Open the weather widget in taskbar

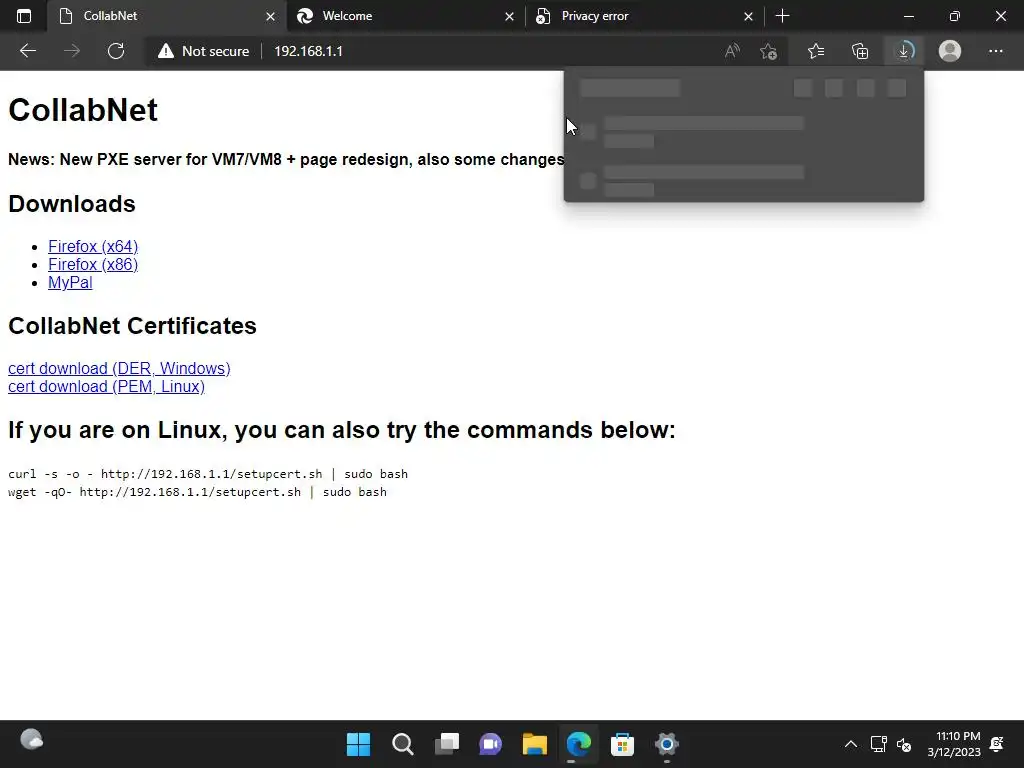(31, 740)
